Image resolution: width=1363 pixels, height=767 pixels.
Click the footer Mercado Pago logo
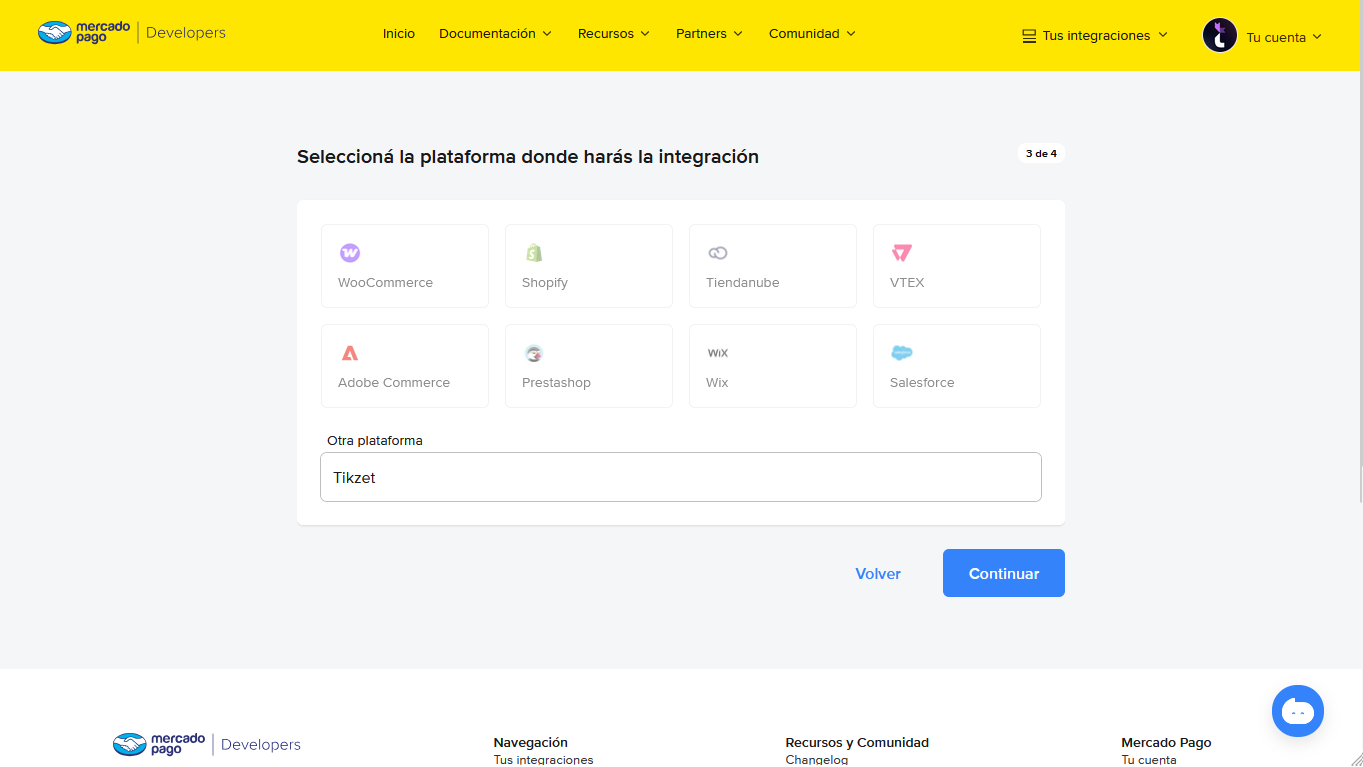[159, 744]
